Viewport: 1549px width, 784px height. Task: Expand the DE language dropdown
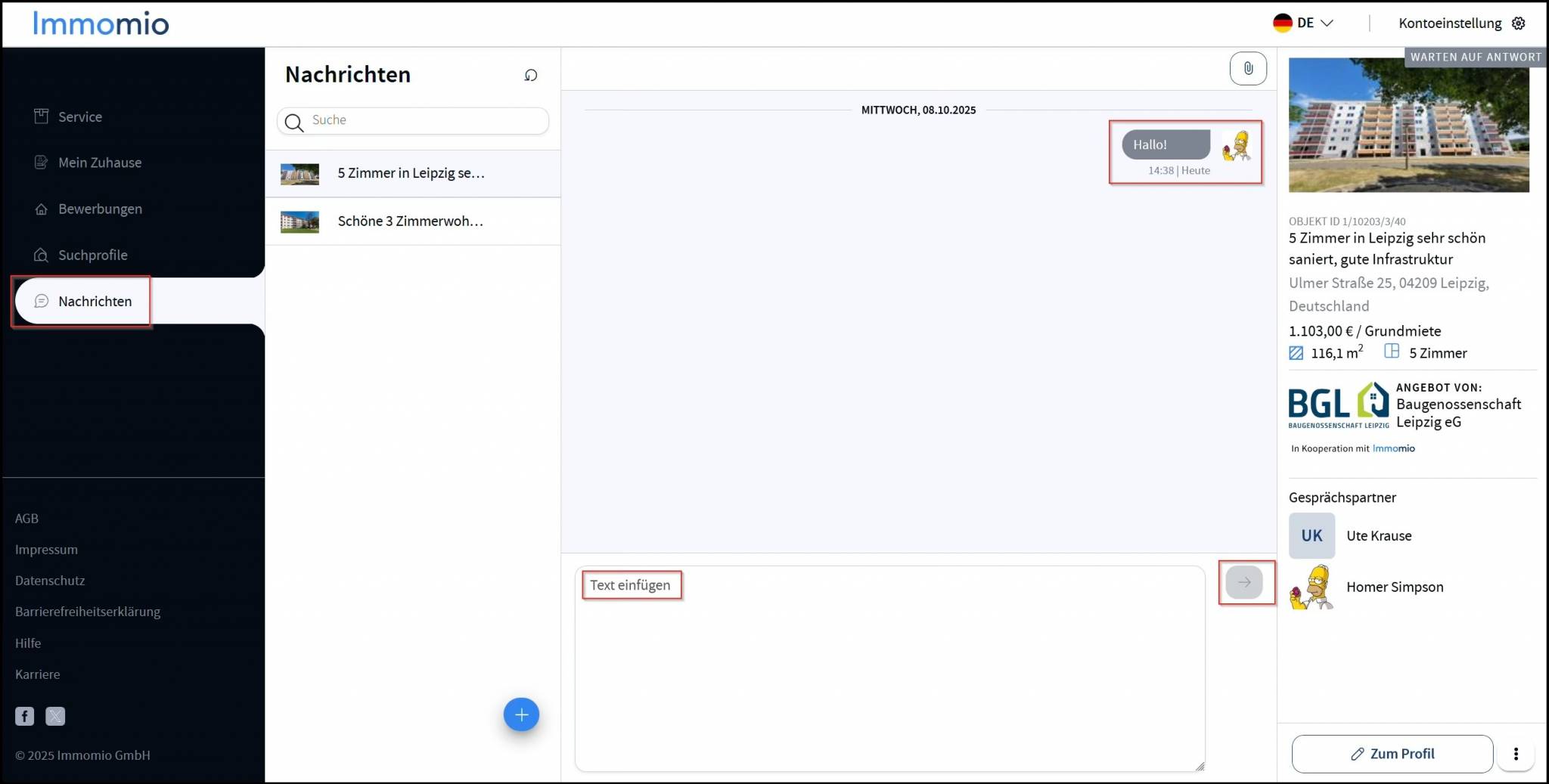[1303, 23]
